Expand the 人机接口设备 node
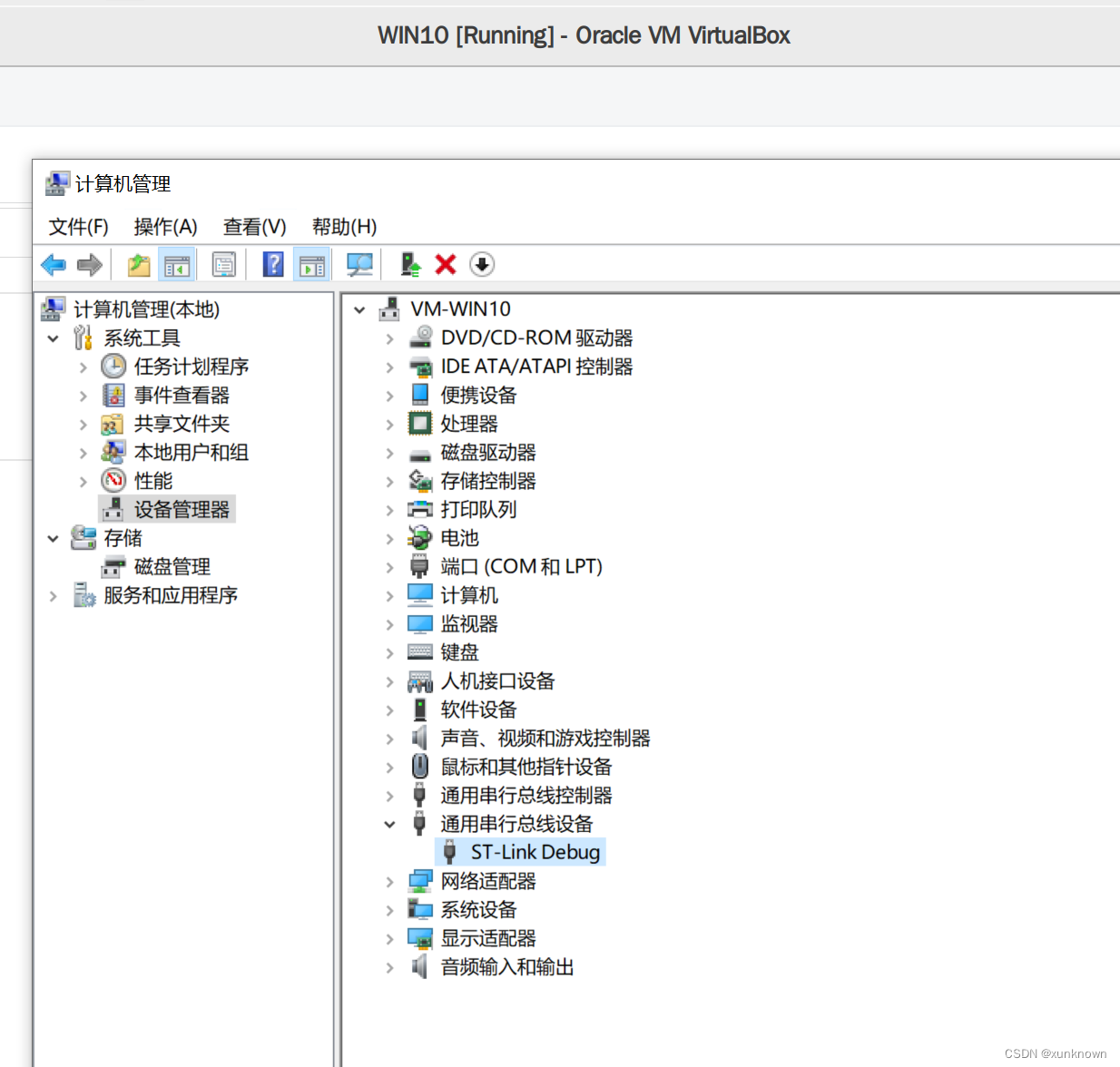 pos(389,681)
